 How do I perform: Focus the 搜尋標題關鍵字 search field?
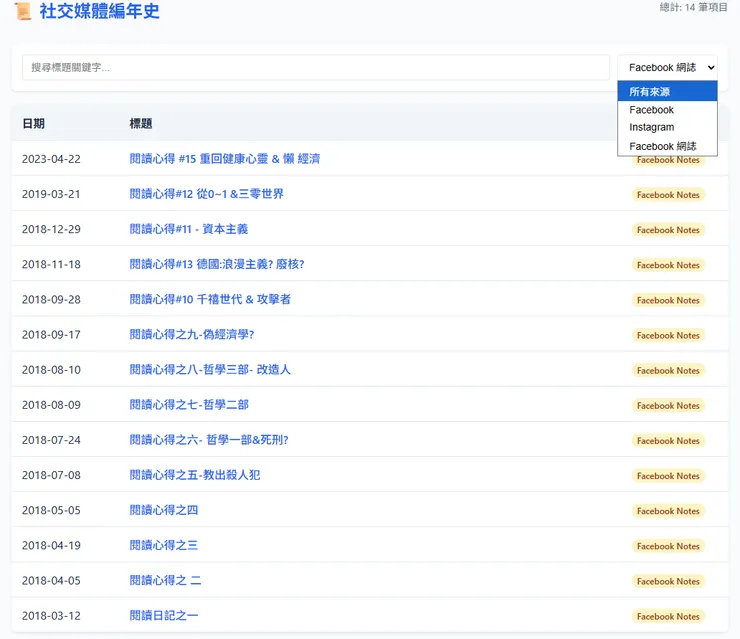pos(316,67)
